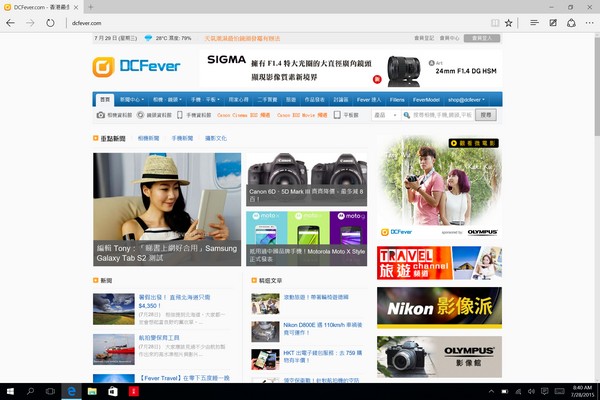Expand the 手機·平板 nav dropdown
This screenshot has width=600, height=400.
(205, 100)
